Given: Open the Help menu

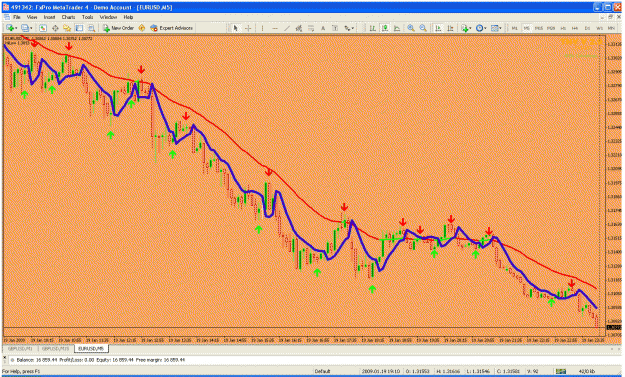Looking at the screenshot, I should (128, 17).
